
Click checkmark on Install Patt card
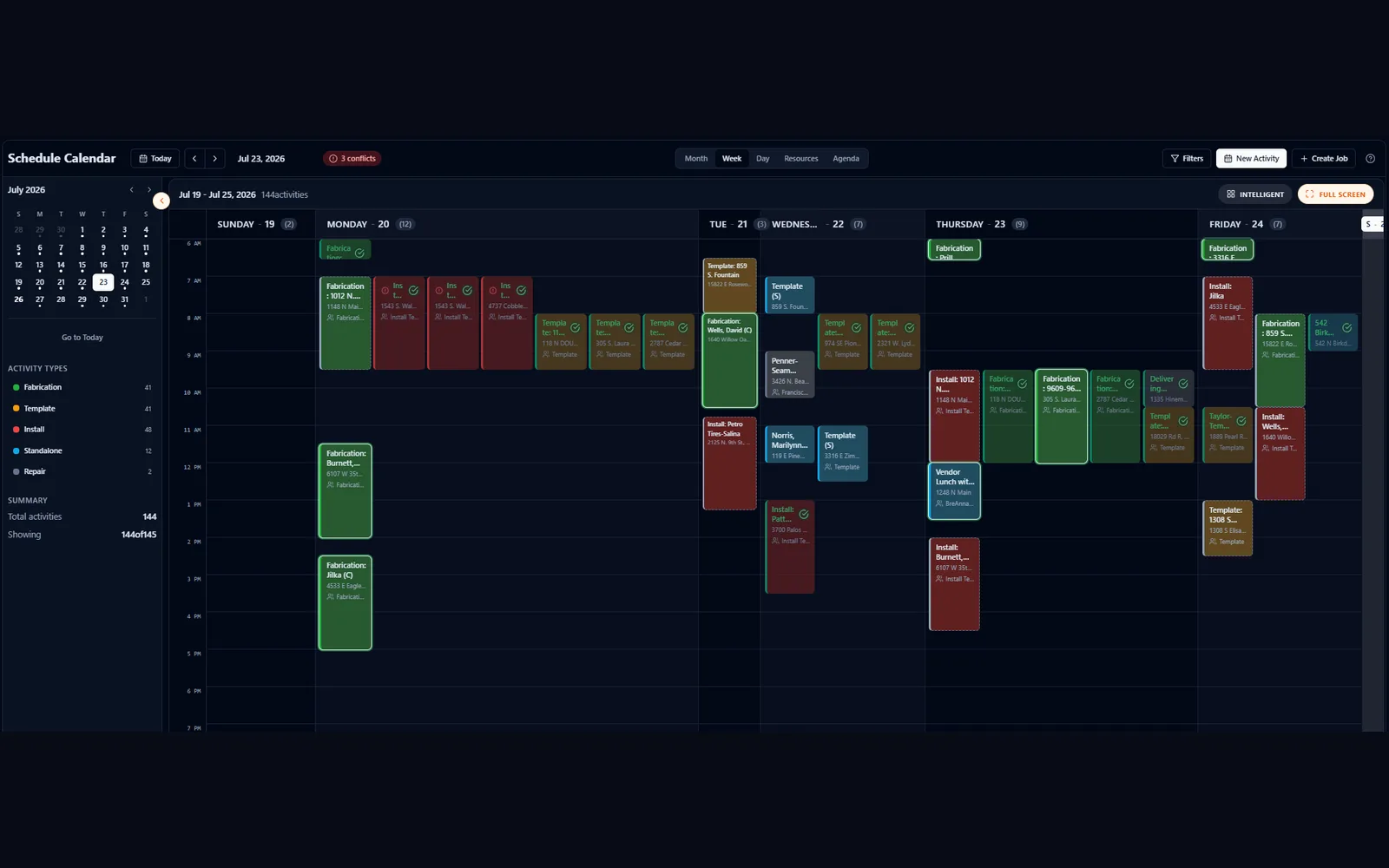(x=804, y=515)
